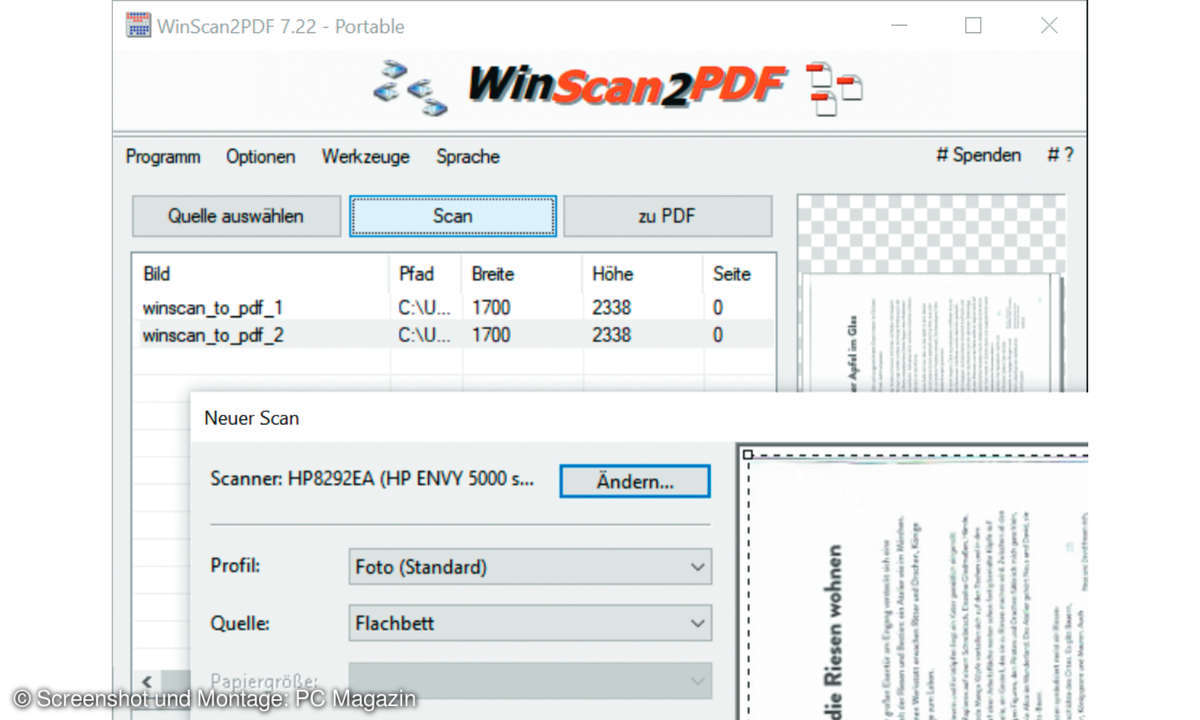Sort by the Seite column header

pos(738,274)
